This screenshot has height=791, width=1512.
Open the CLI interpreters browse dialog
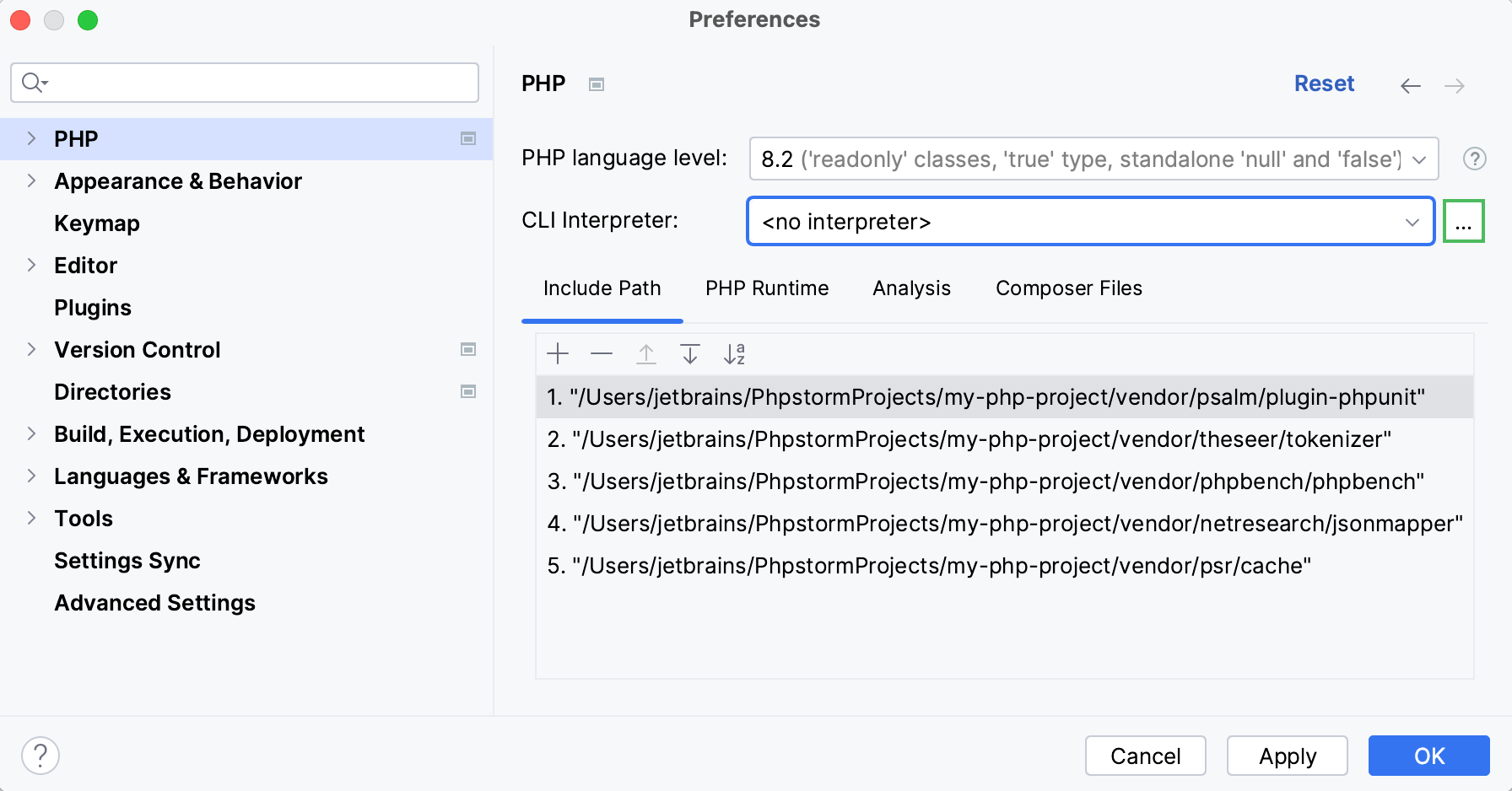(1464, 221)
